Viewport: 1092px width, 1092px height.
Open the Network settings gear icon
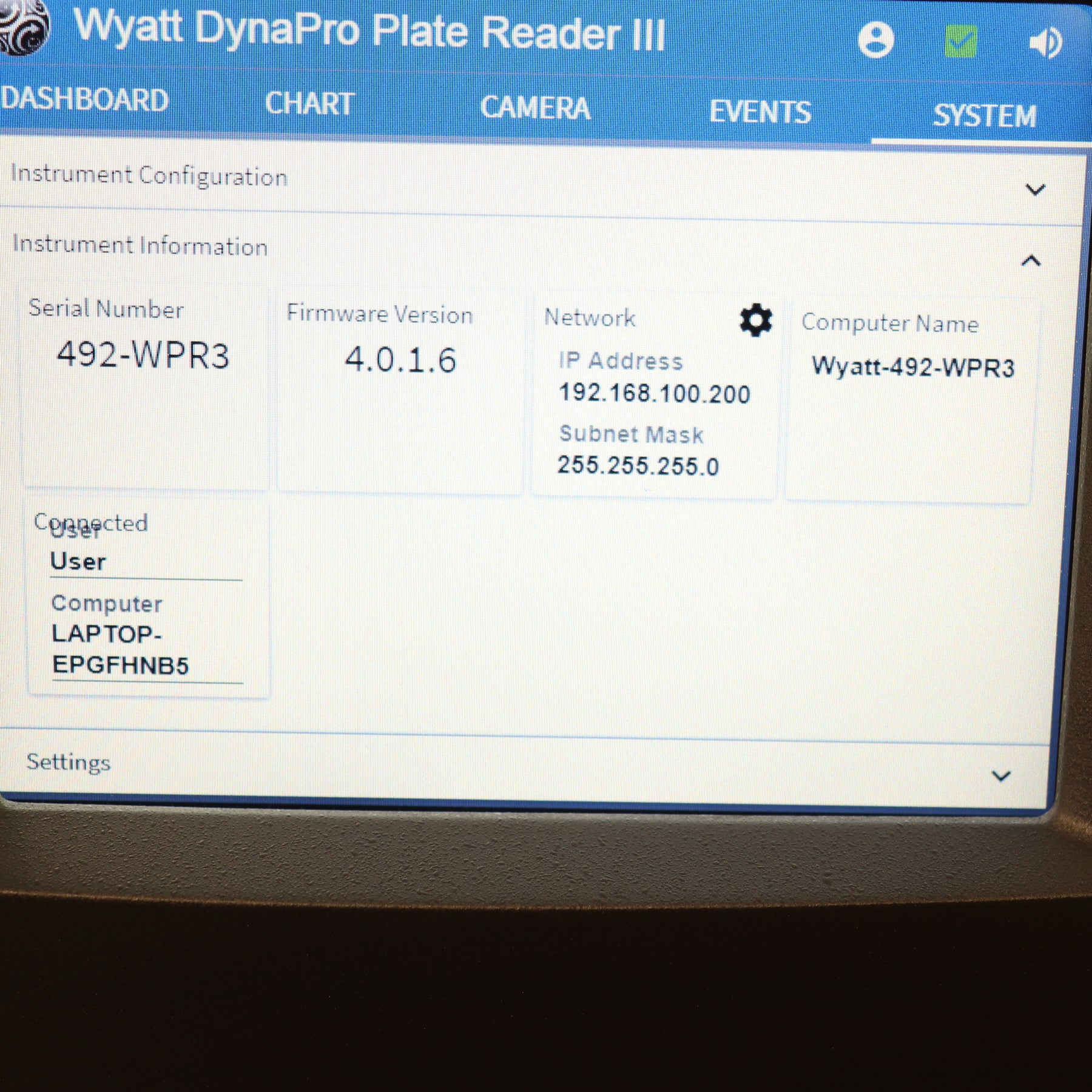click(x=755, y=320)
